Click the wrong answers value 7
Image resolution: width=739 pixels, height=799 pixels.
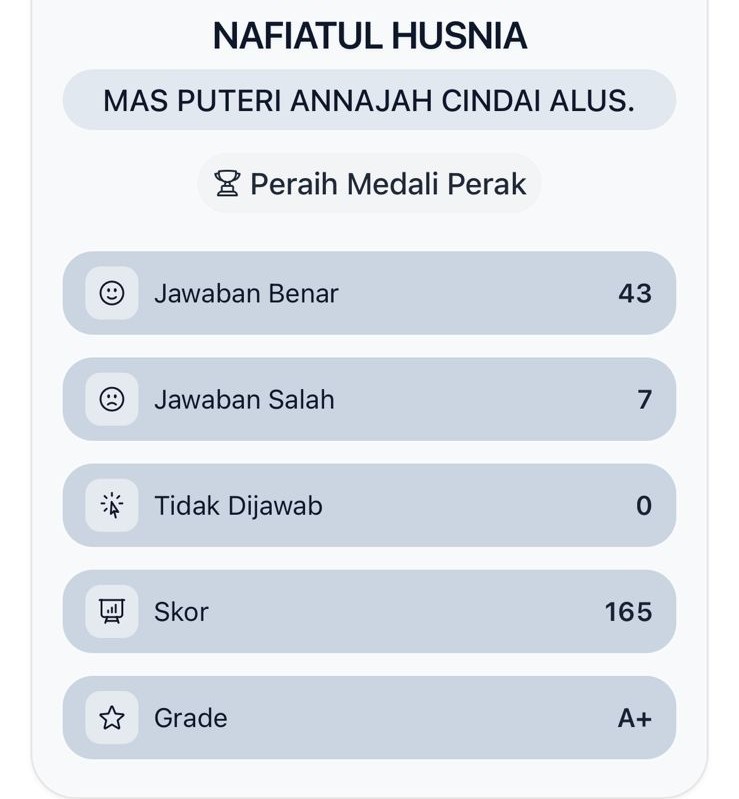click(644, 399)
